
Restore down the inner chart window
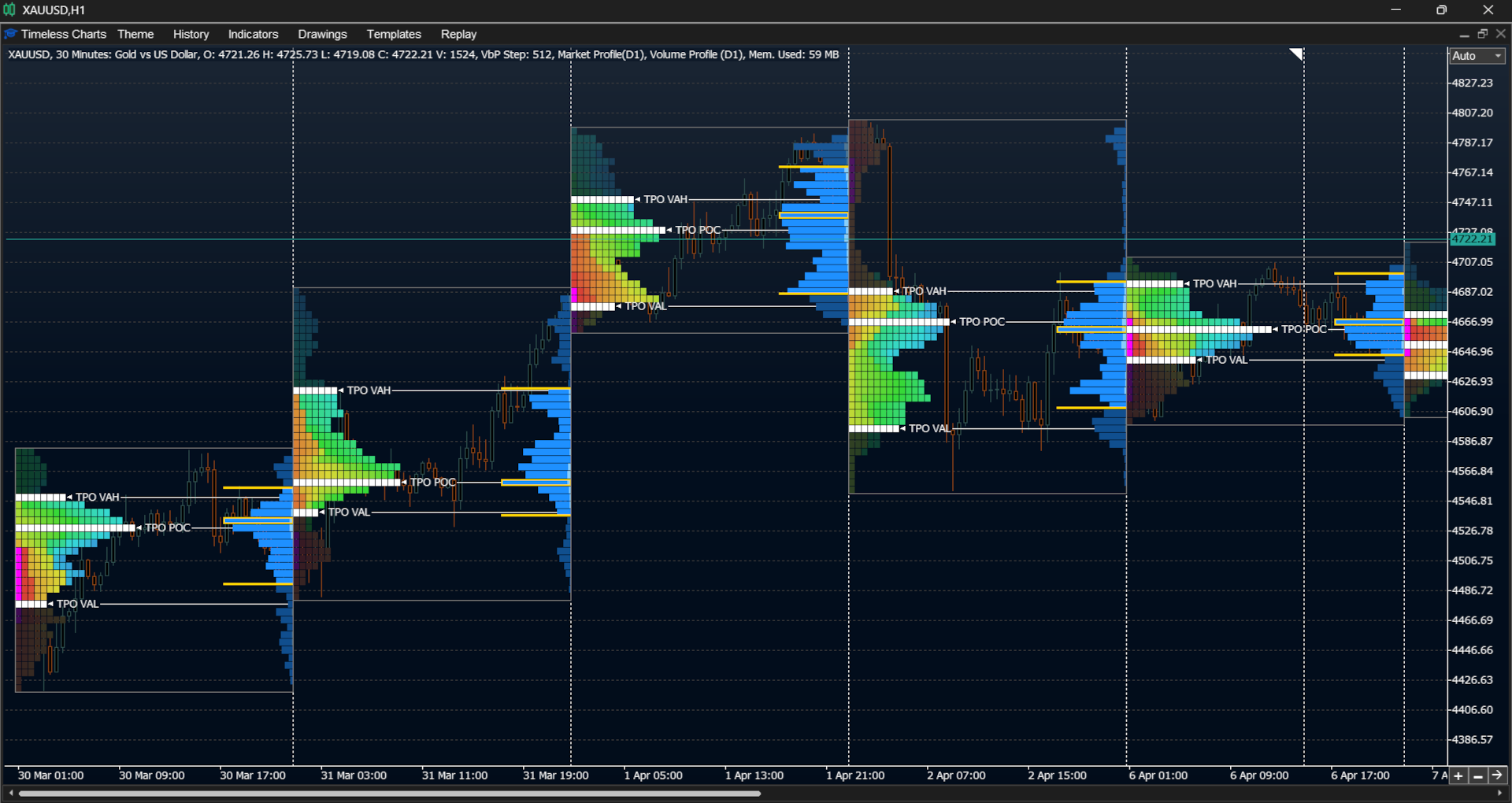1483,35
